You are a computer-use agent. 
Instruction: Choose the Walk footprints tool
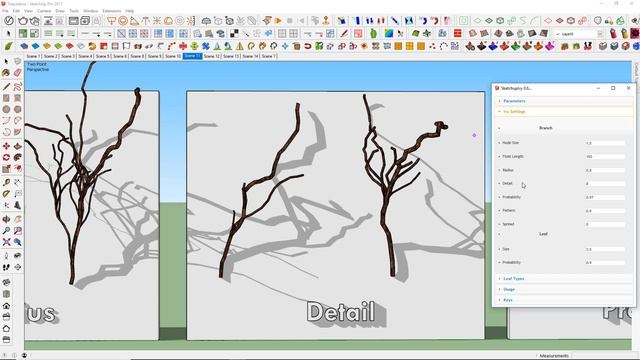(x=6, y=267)
